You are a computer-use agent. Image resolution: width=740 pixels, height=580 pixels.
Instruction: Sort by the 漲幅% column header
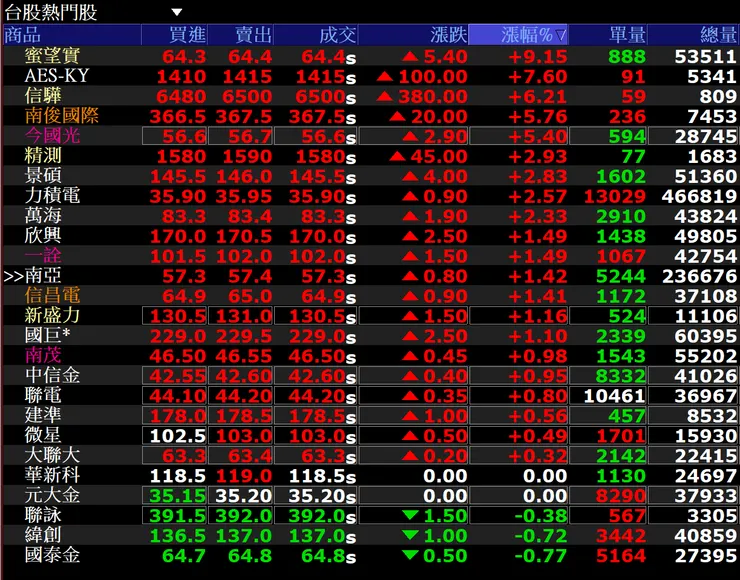coord(518,34)
